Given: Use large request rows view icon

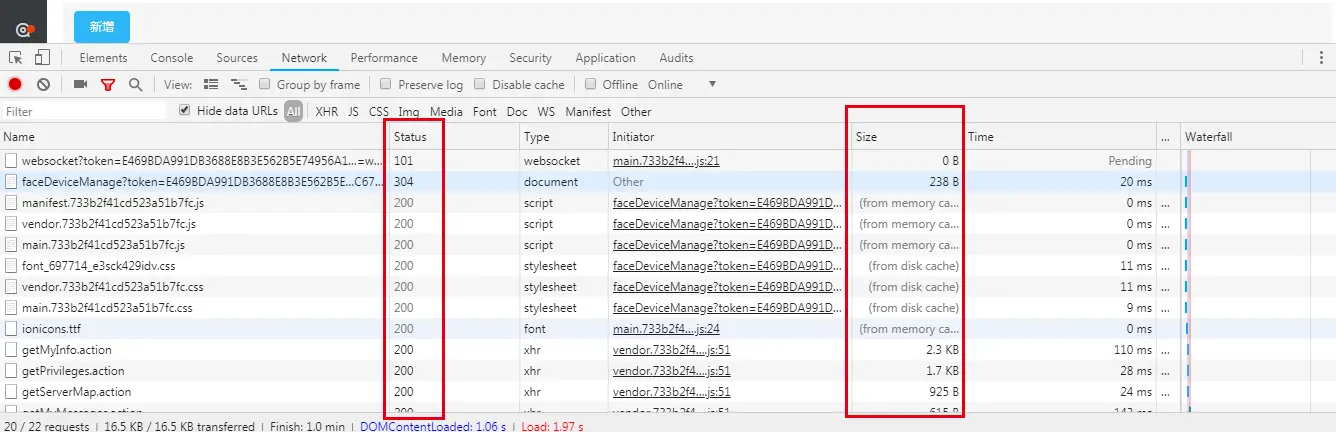Looking at the screenshot, I should click(211, 85).
